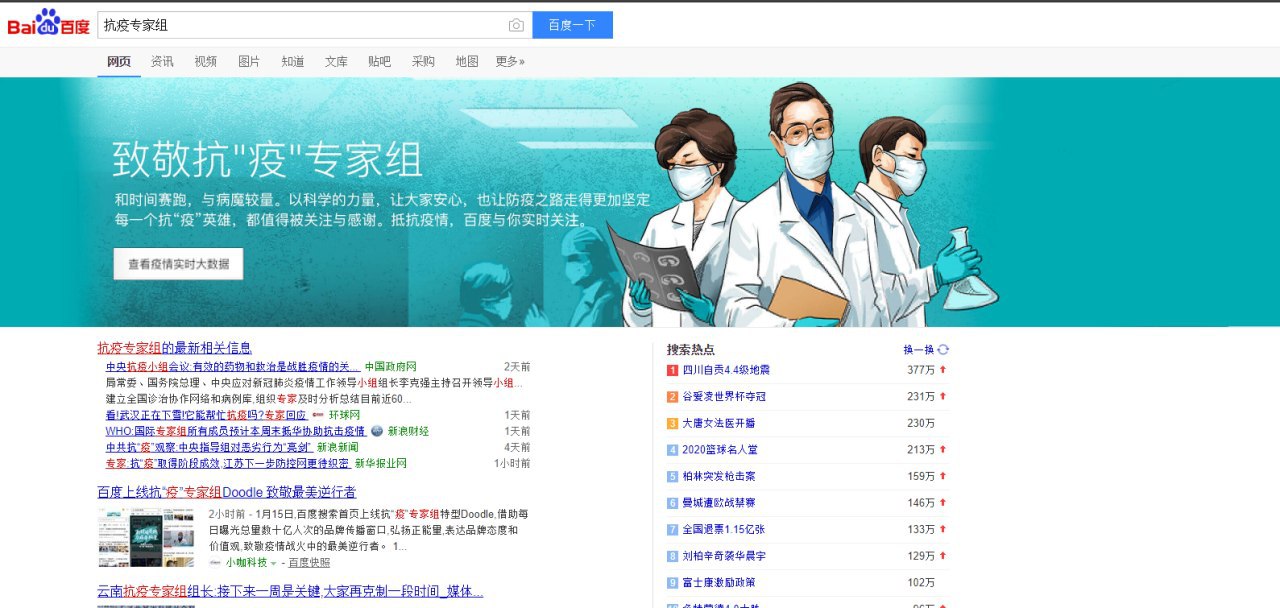Open hot search 刘柏辛奇袭华晨宇

pos(724,556)
